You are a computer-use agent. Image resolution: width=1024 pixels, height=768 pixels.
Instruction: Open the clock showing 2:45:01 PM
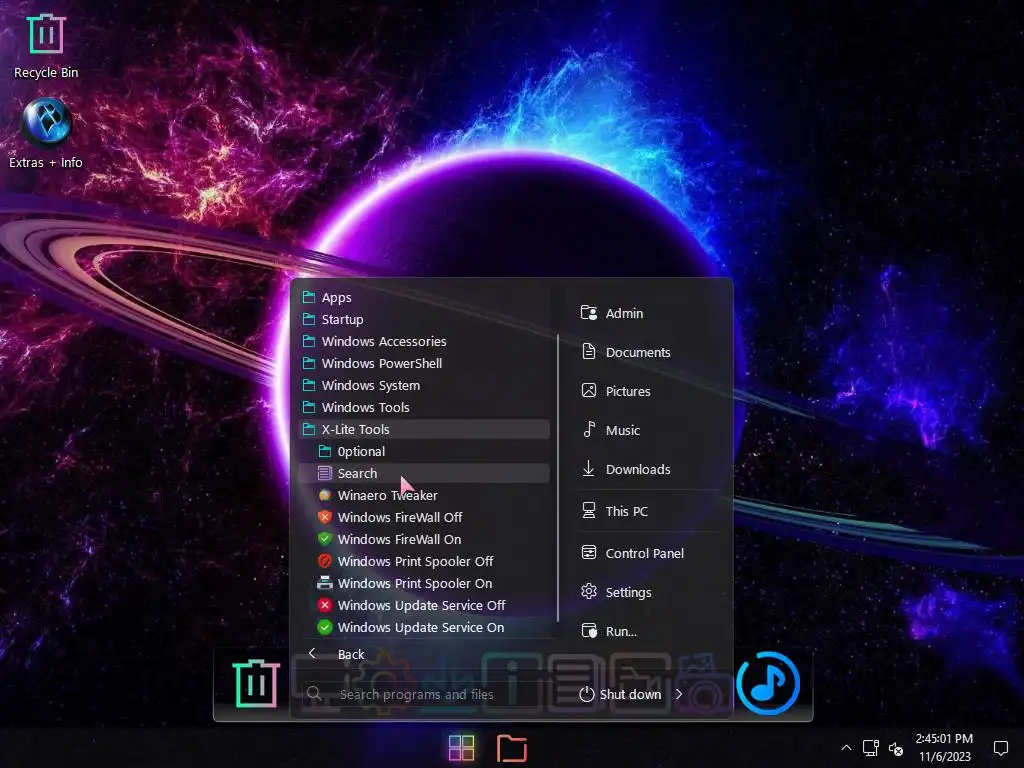coord(944,748)
